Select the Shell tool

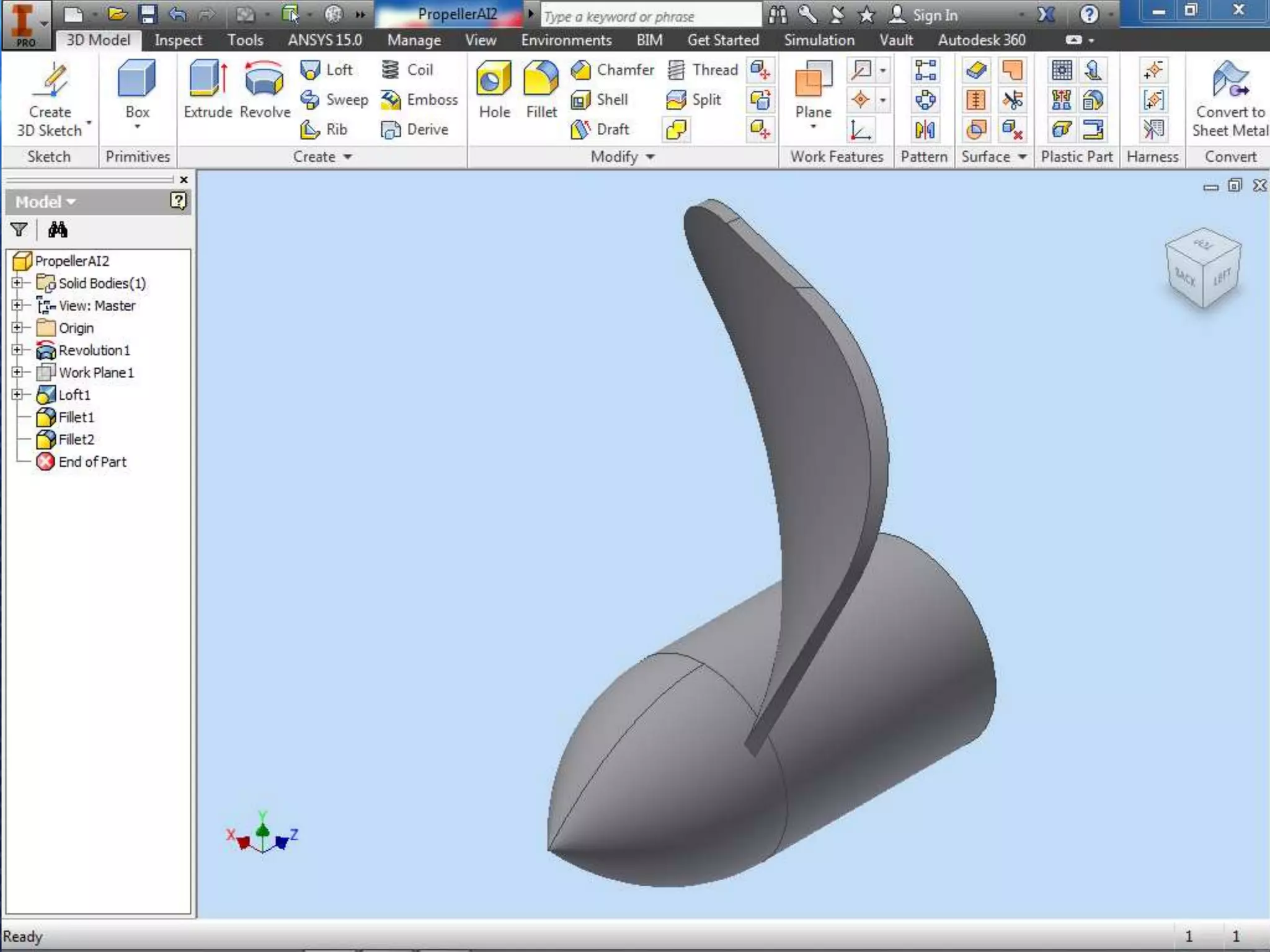[600, 100]
